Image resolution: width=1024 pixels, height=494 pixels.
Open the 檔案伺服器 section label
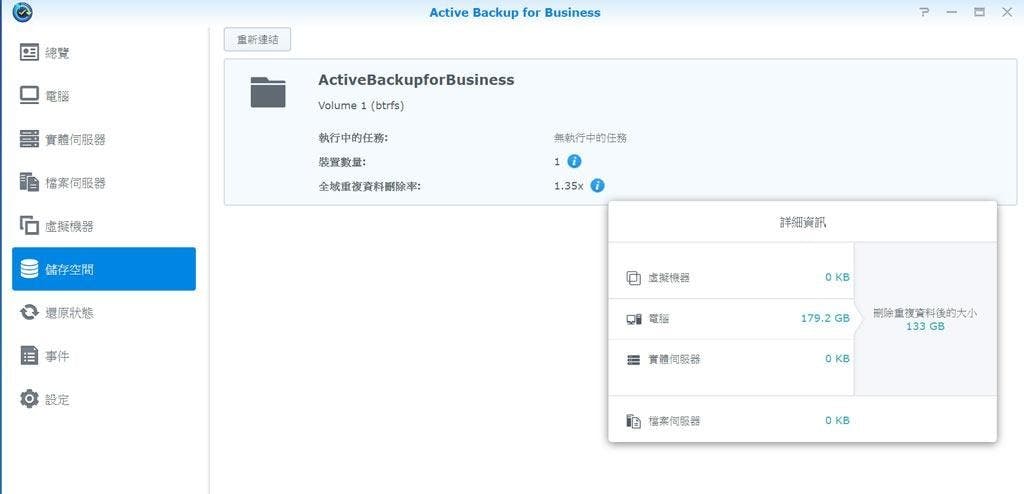tap(75, 183)
